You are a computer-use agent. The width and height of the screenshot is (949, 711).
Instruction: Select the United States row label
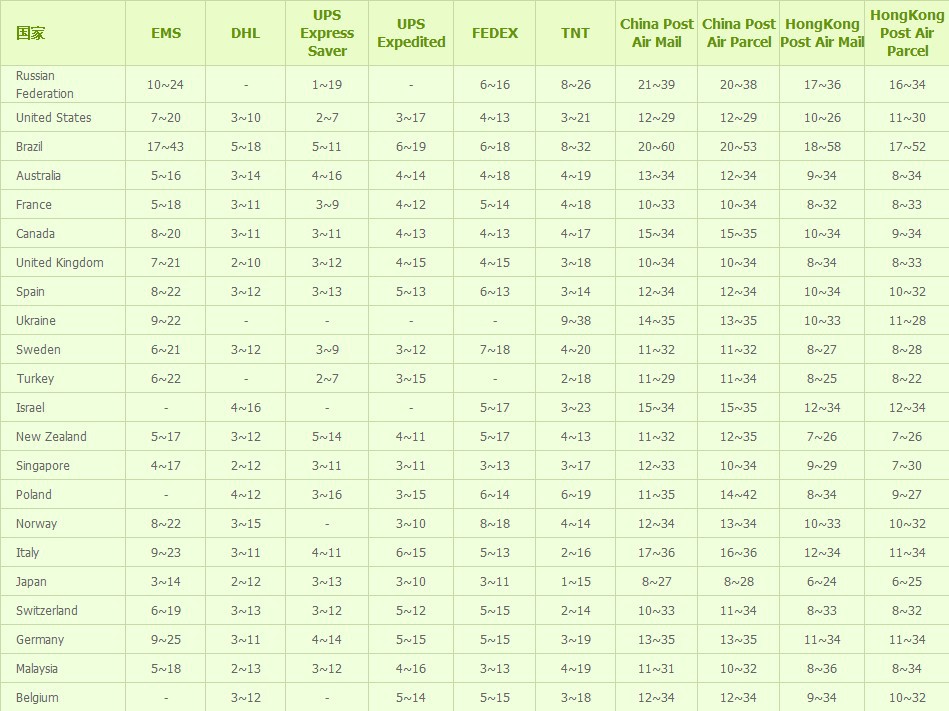coord(53,117)
